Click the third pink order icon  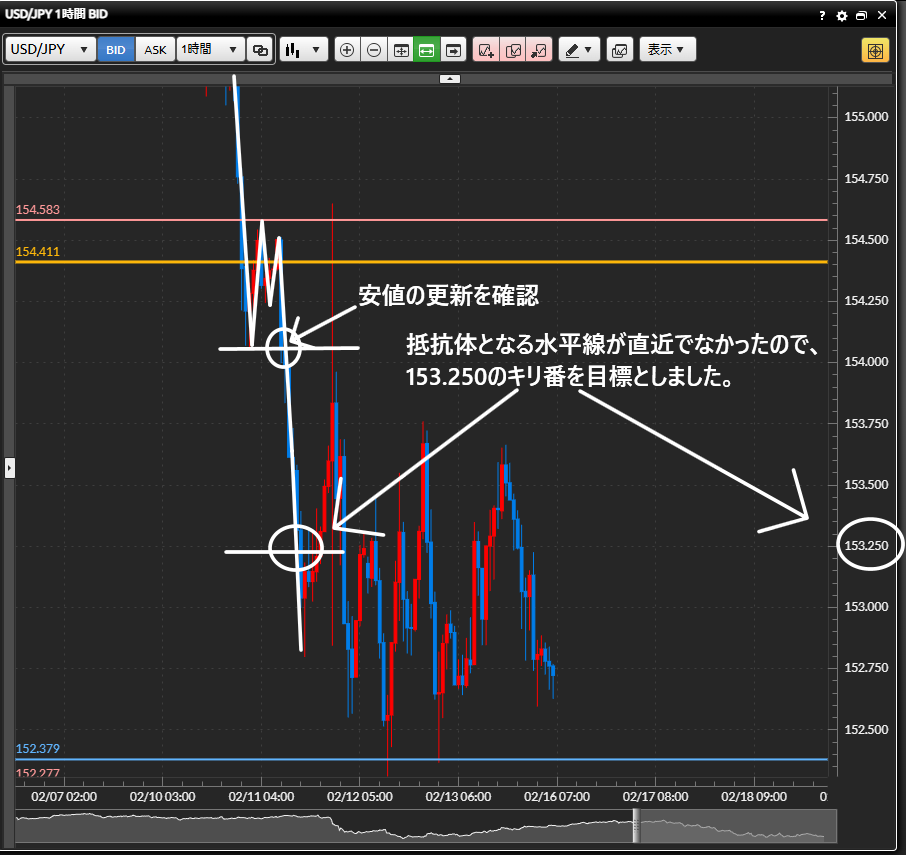[539, 50]
